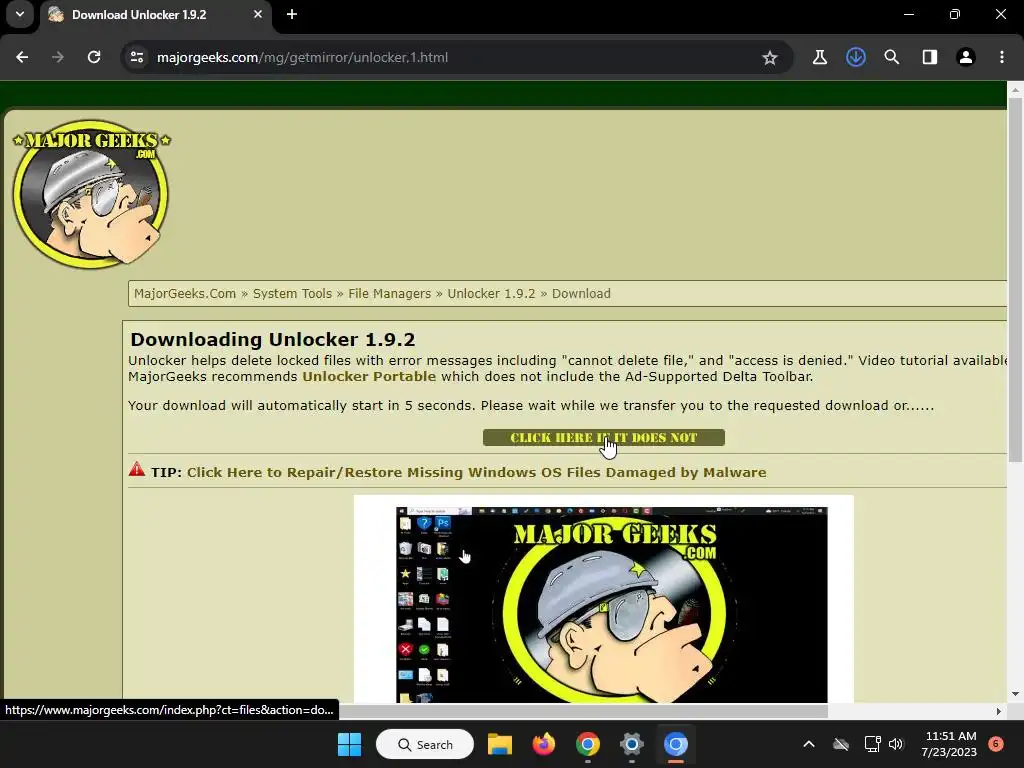1024x768 pixels.
Task: Open Google Chrome from the taskbar
Action: coord(588,744)
